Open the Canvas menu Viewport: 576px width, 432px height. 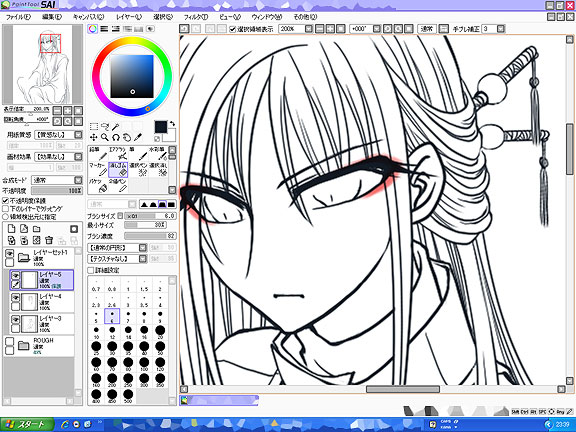pos(88,17)
